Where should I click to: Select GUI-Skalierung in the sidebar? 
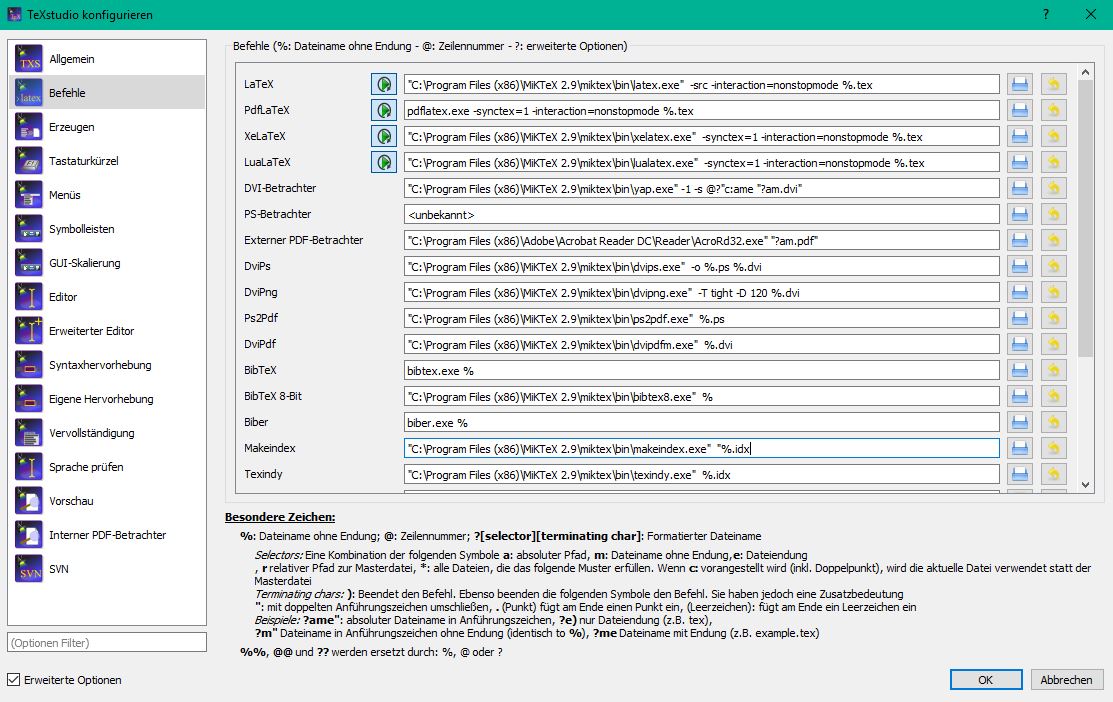tap(107, 263)
